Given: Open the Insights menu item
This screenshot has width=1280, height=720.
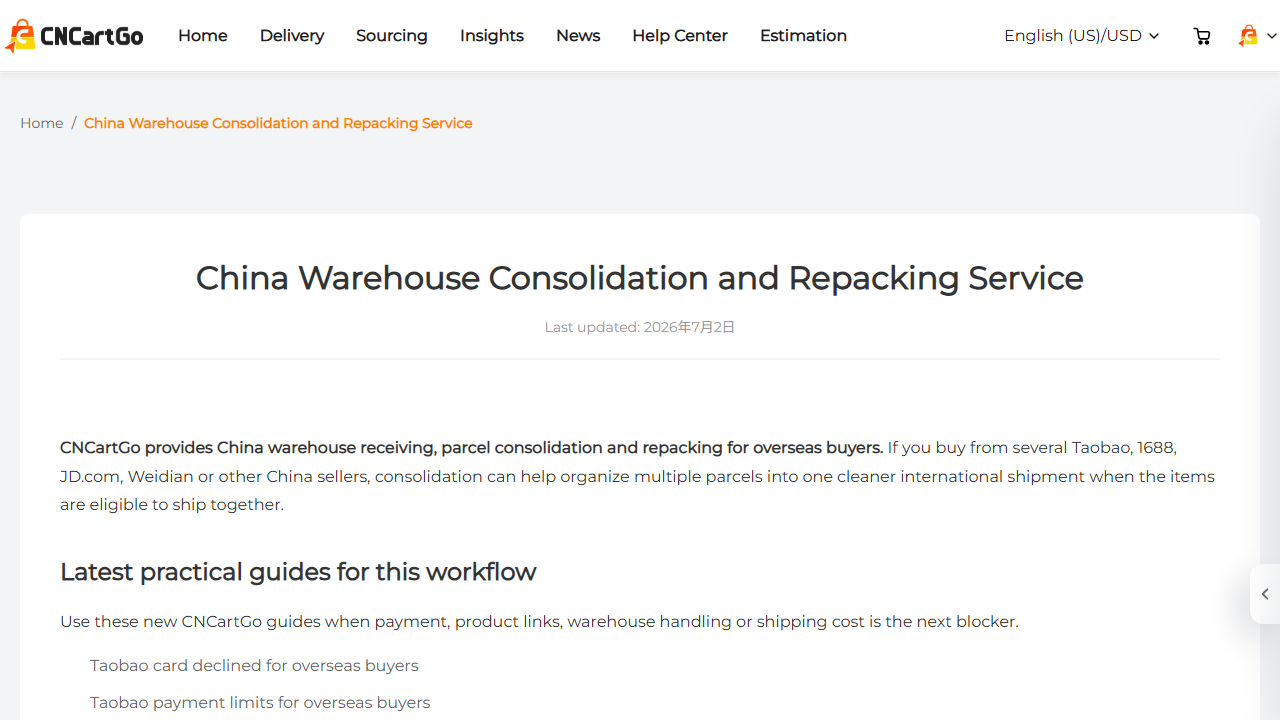Looking at the screenshot, I should (x=492, y=36).
